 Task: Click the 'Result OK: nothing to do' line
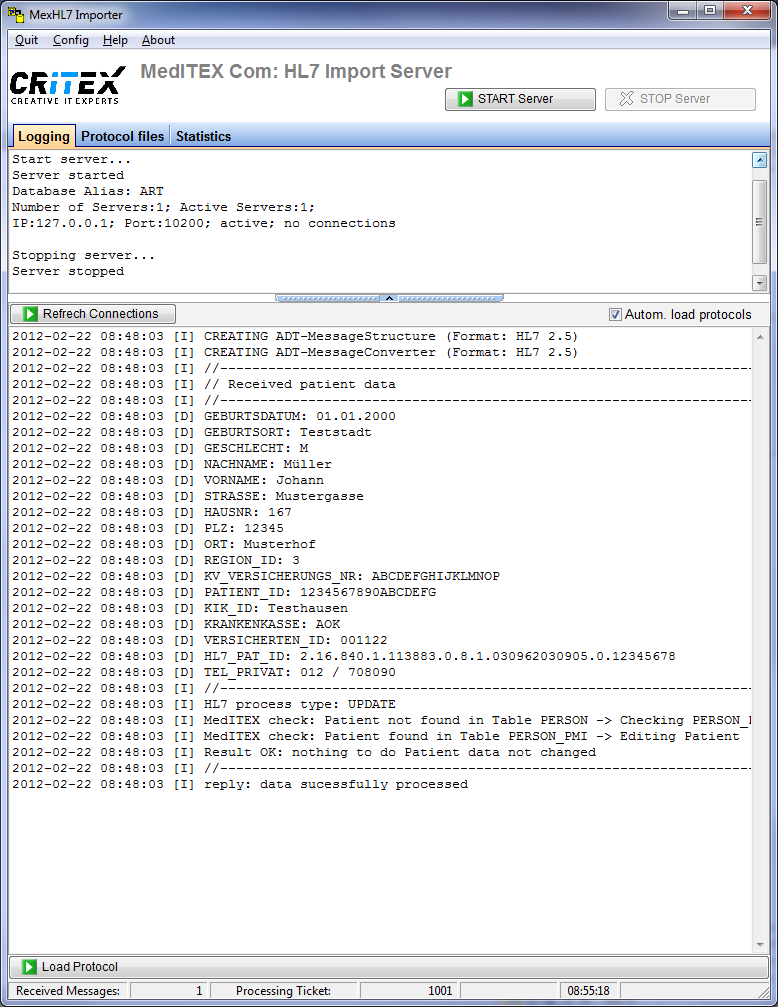tap(304, 753)
